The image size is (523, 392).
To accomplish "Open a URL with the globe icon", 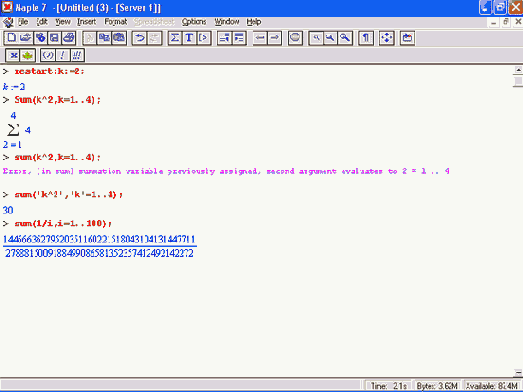I will point(40,38).
